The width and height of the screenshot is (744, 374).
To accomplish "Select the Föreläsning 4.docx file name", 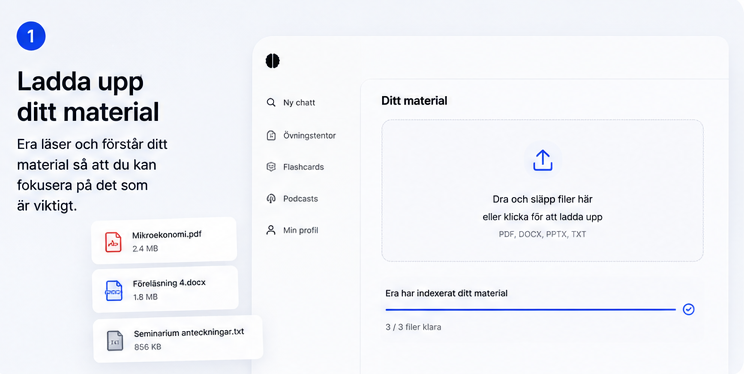I will pos(169,283).
